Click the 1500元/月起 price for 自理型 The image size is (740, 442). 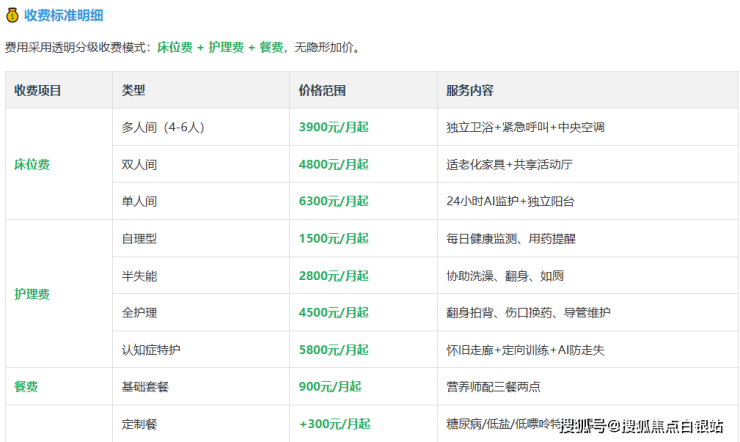333,238
